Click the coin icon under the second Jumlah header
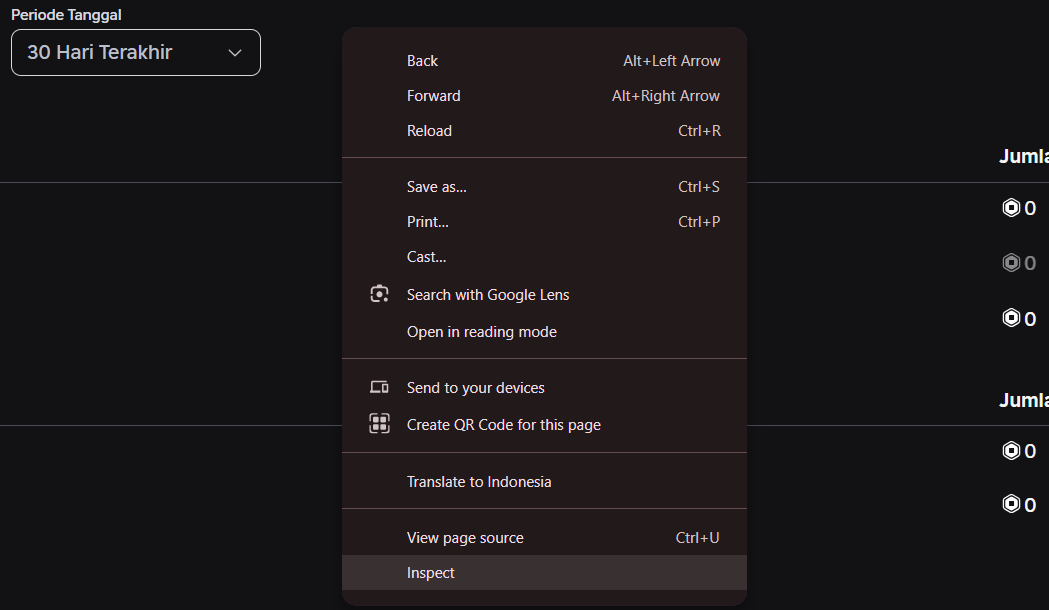 [x=1009, y=450]
